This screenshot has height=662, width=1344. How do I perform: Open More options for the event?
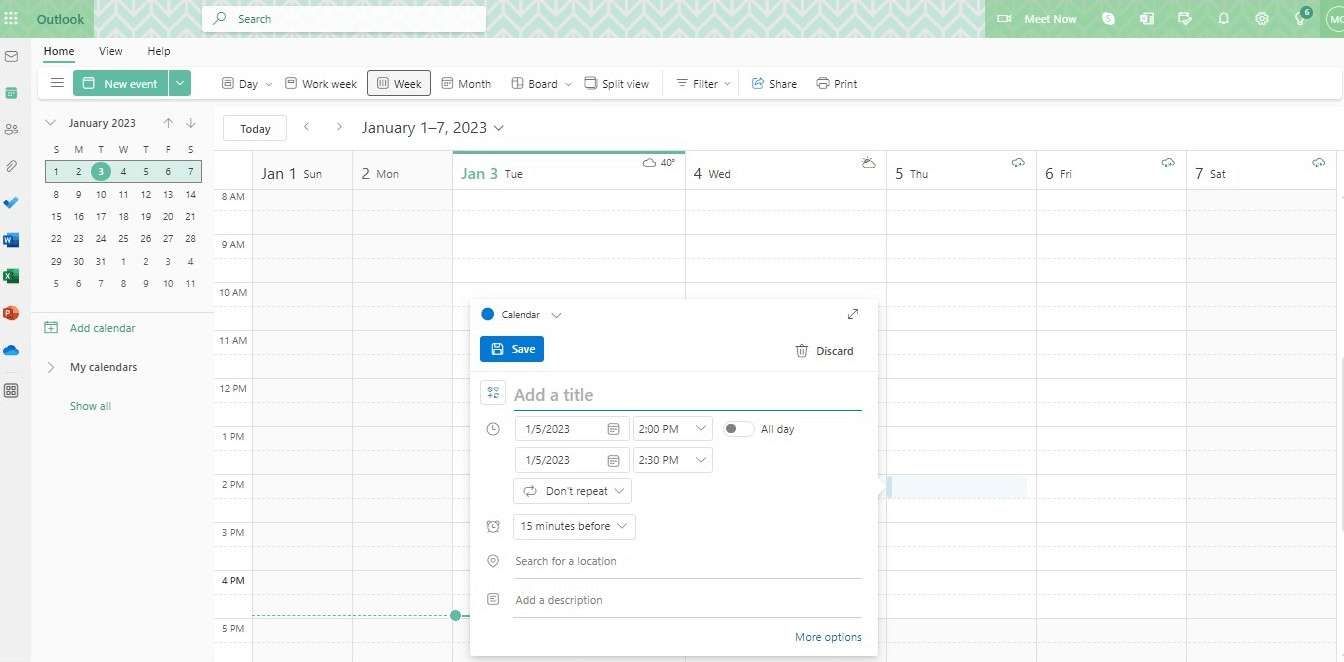point(828,637)
